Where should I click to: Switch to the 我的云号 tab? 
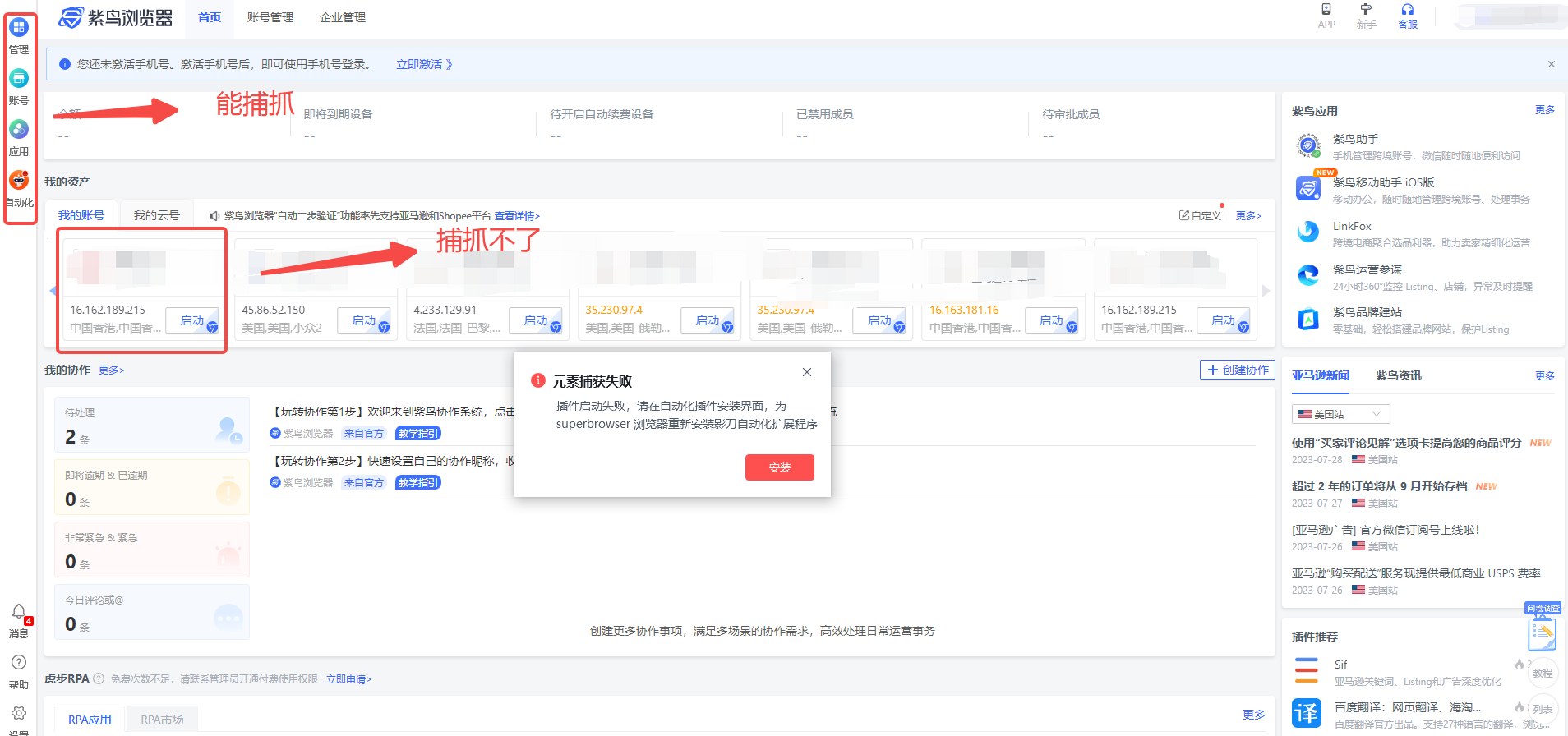[x=156, y=215]
